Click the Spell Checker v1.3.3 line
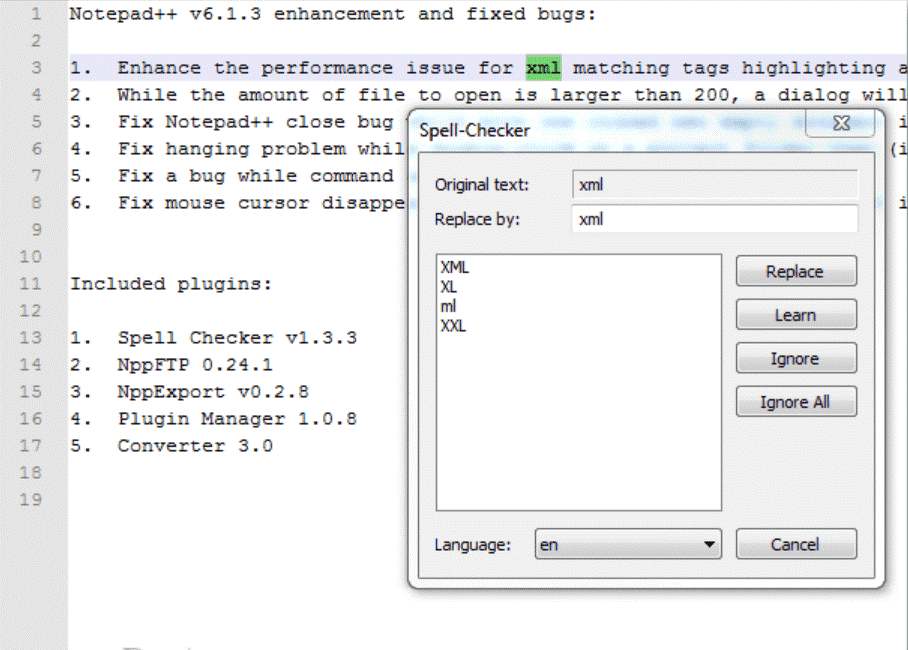This screenshot has height=650, width=908. point(213,338)
